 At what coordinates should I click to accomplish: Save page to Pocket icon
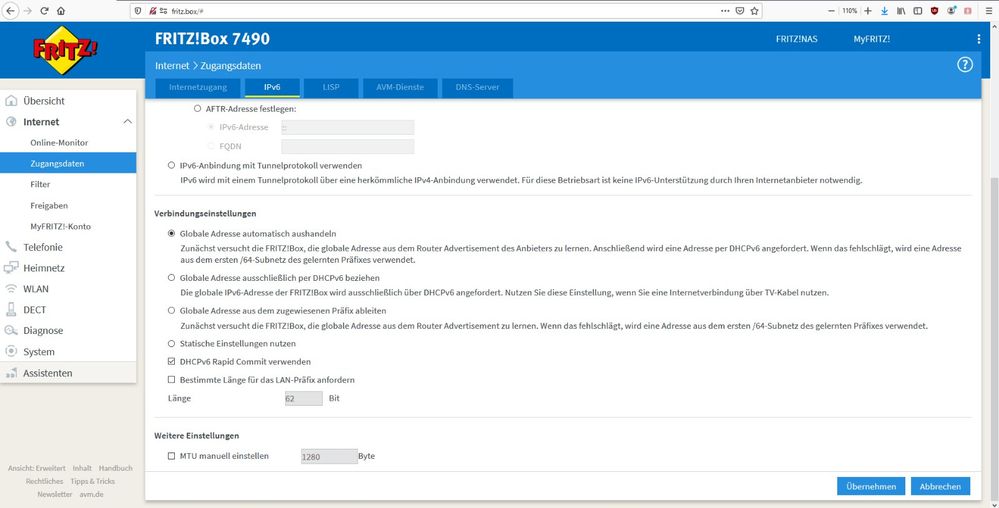(x=740, y=11)
